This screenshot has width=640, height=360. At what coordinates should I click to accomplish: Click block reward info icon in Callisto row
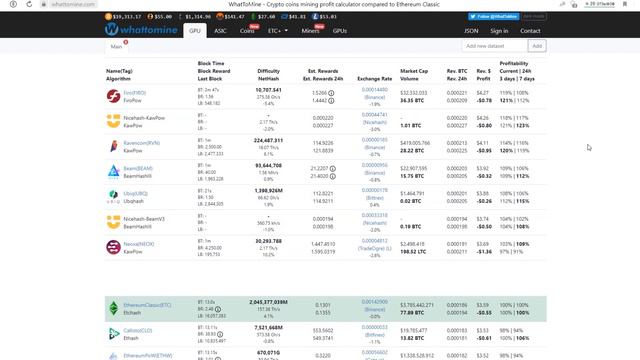coord(220,334)
